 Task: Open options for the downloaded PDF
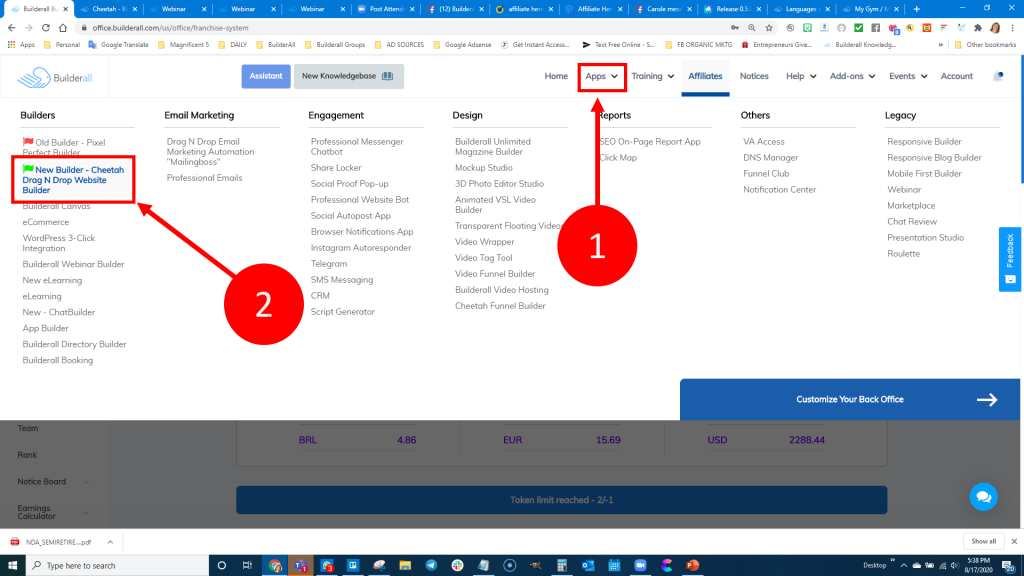tap(110, 542)
